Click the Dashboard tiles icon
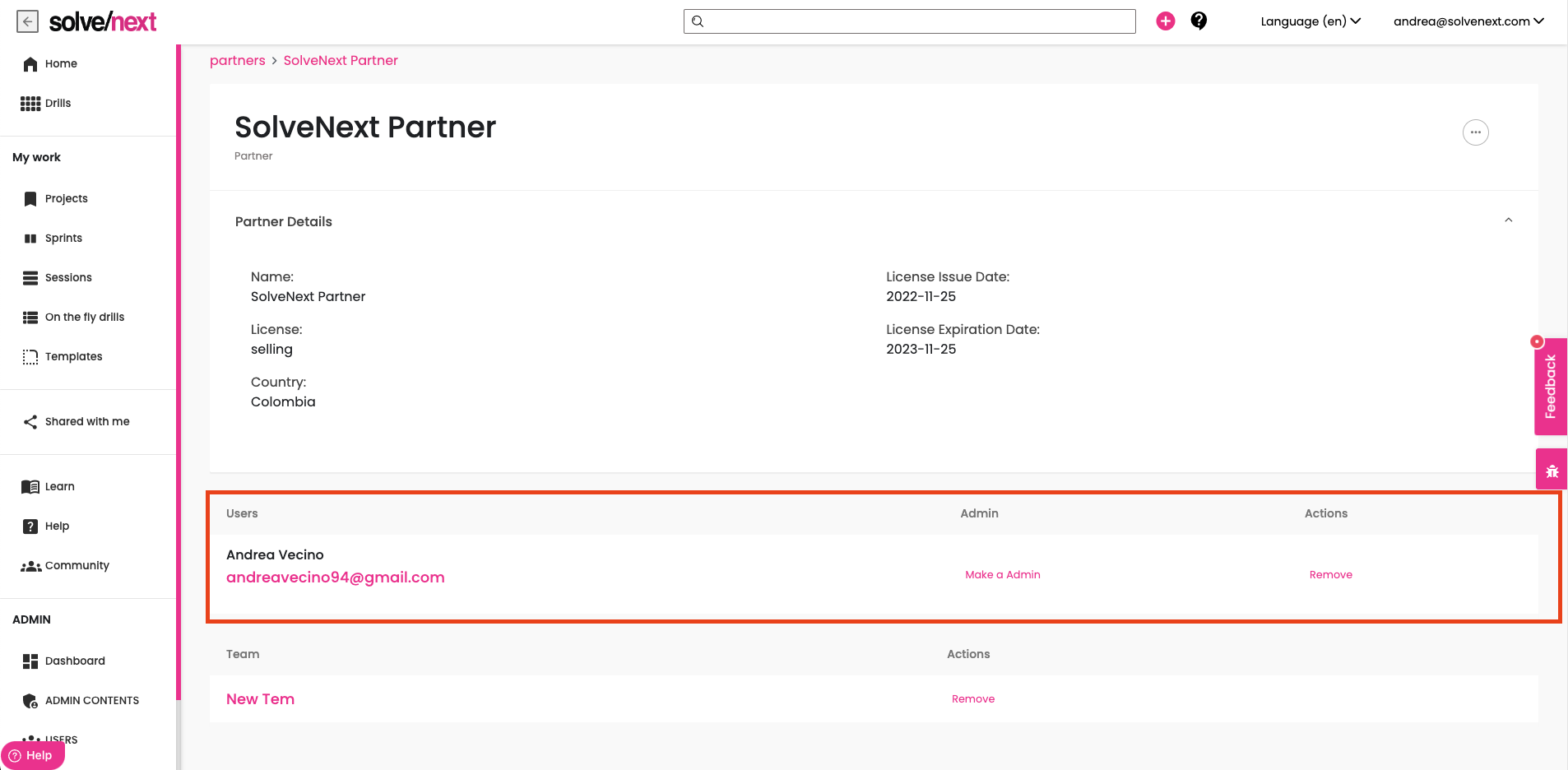This screenshot has height=770, width=1568. tap(30, 661)
